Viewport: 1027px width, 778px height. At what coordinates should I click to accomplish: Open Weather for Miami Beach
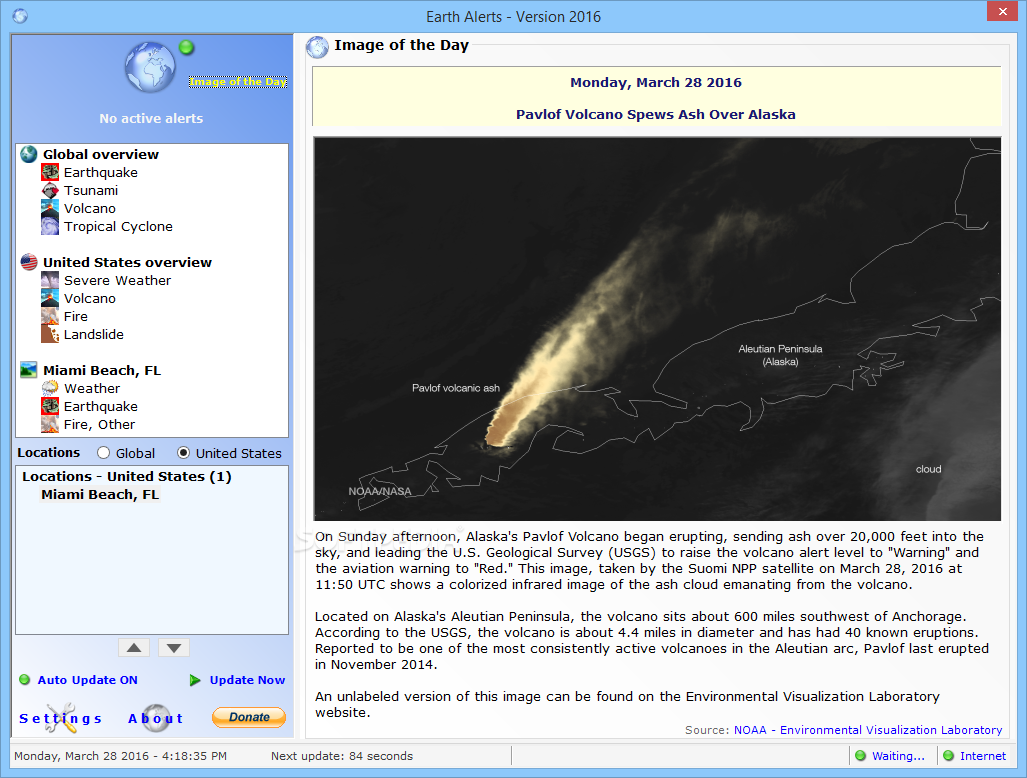(92, 388)
